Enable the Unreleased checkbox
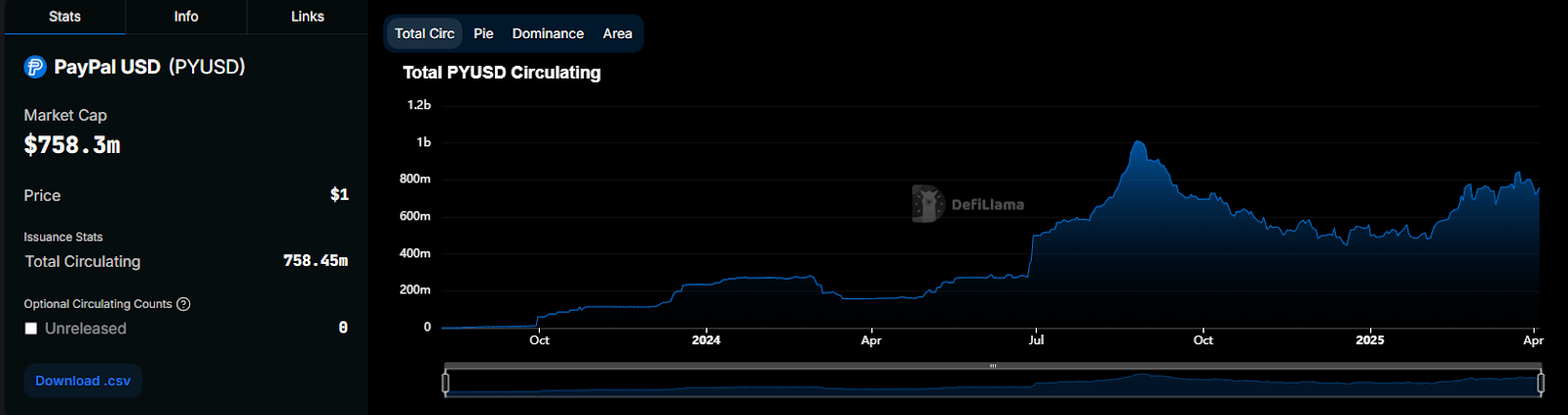 (31, 329)
